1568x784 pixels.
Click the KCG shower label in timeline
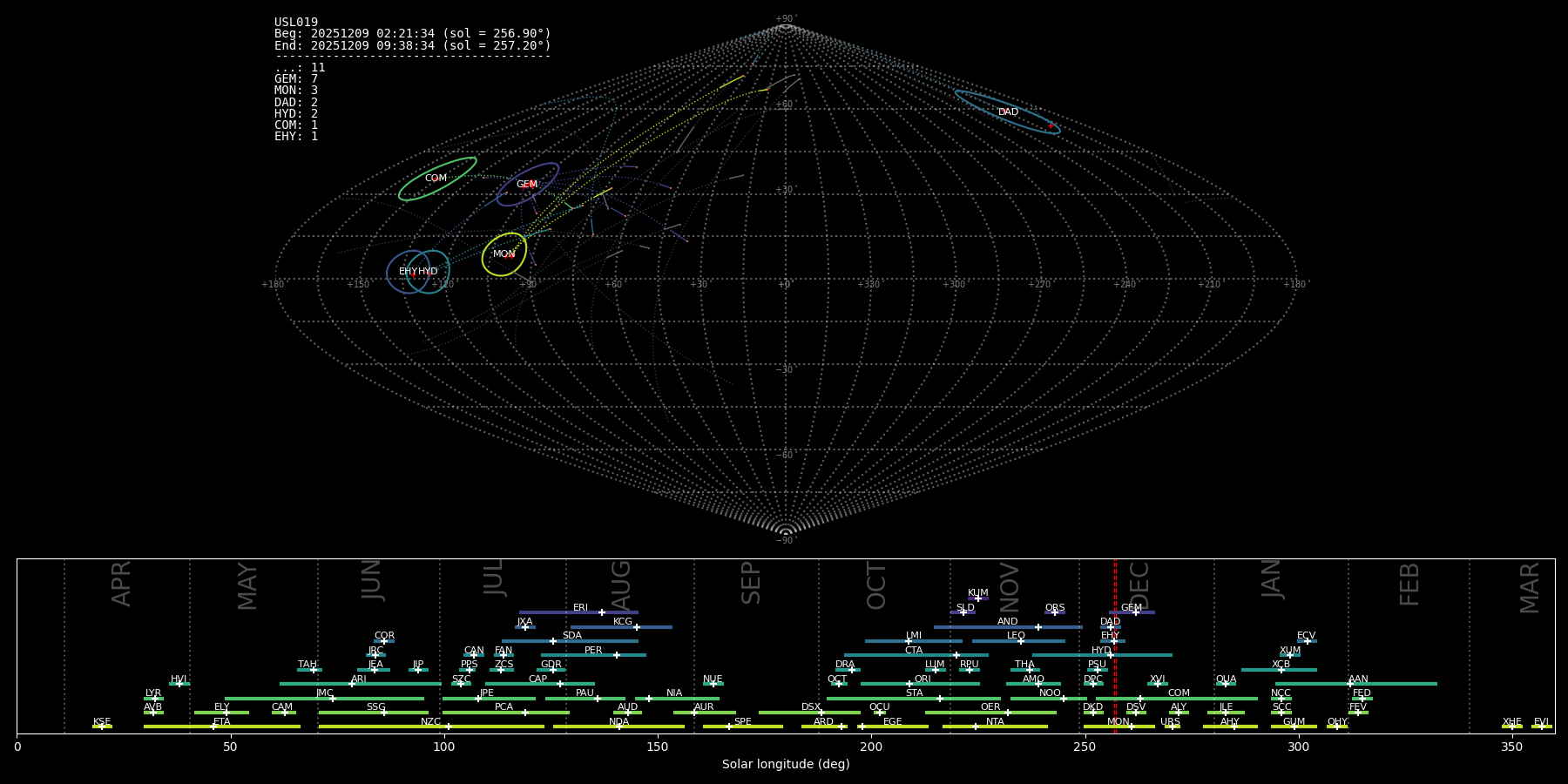(x=623, y=622)
